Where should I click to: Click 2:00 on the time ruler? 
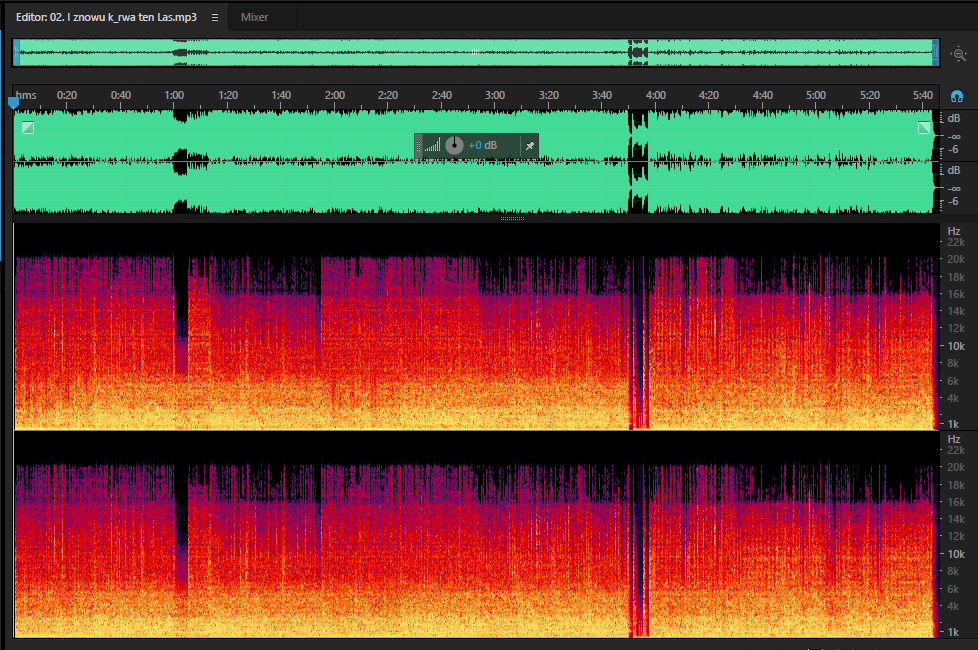pos(334,95)
